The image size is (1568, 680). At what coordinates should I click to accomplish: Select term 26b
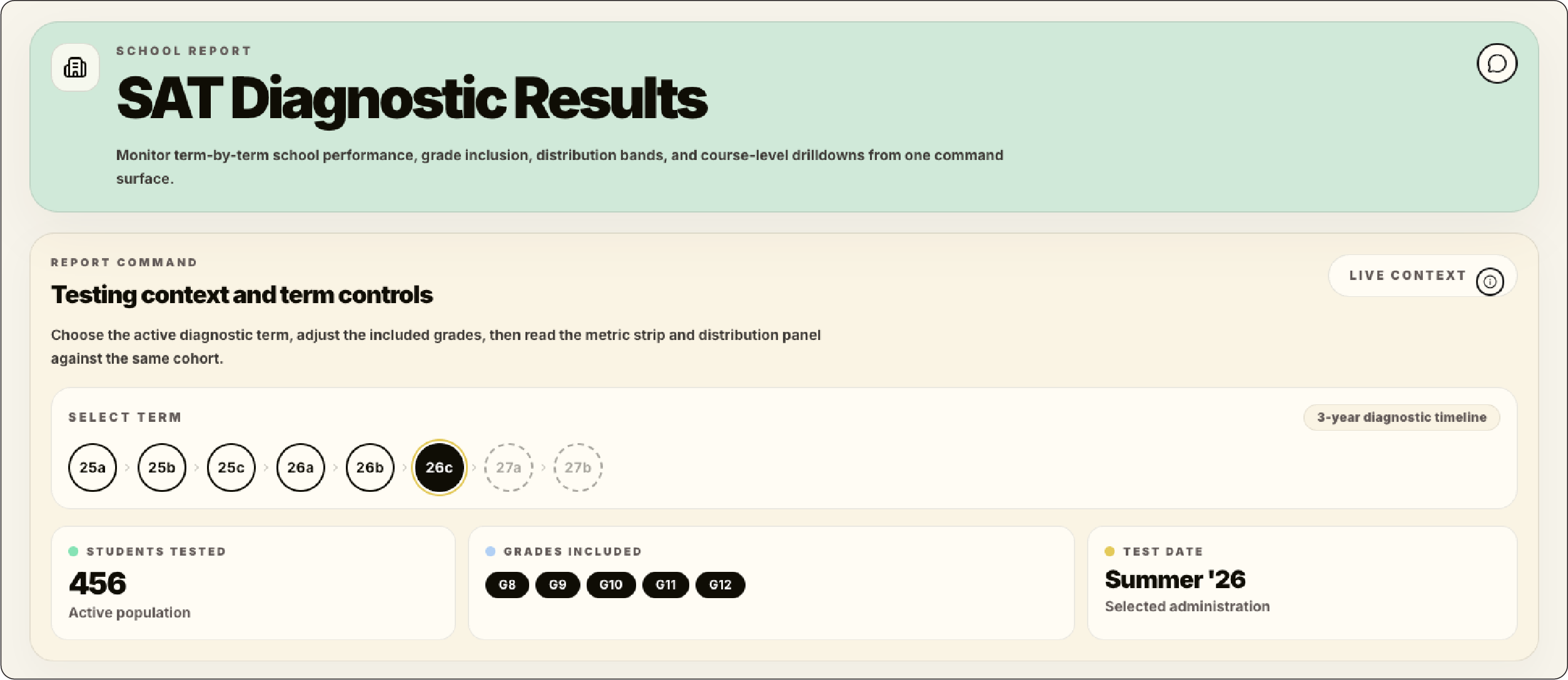coord(370,467)
